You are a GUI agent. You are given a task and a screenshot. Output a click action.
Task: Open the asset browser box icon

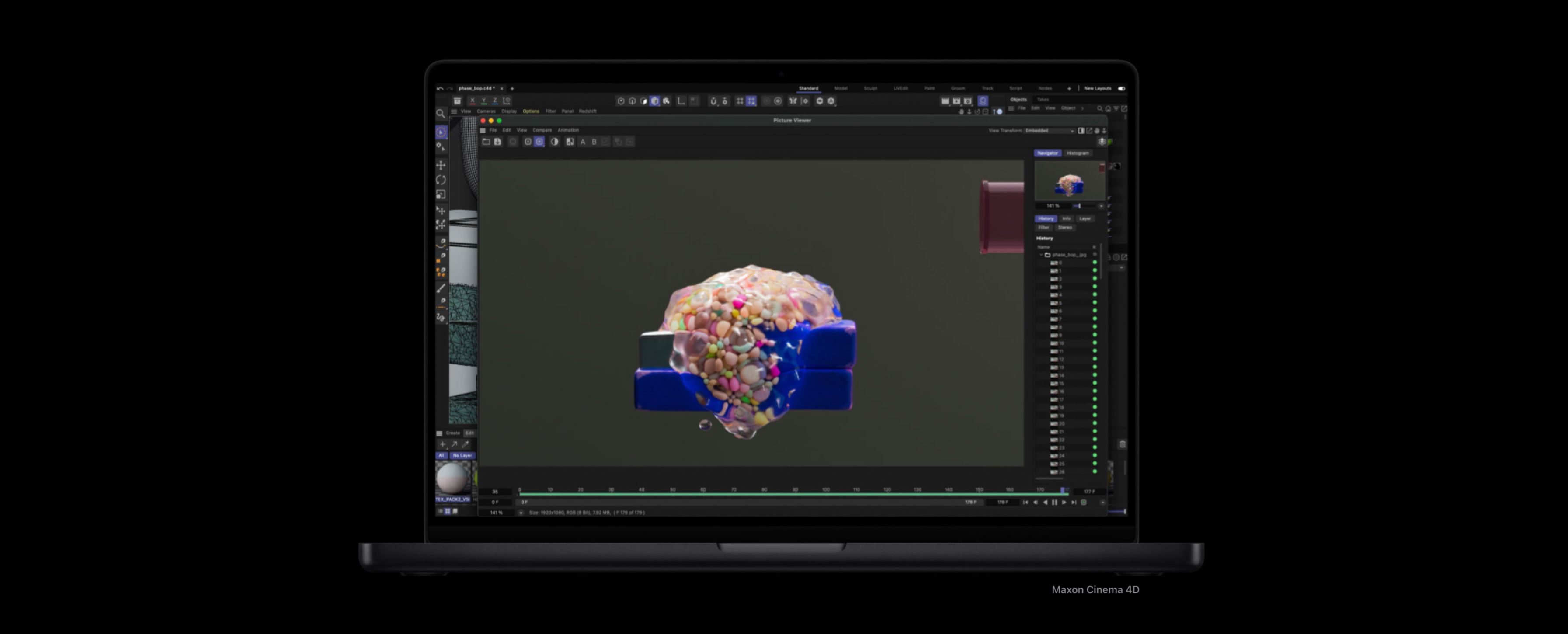tap(457, 101)
